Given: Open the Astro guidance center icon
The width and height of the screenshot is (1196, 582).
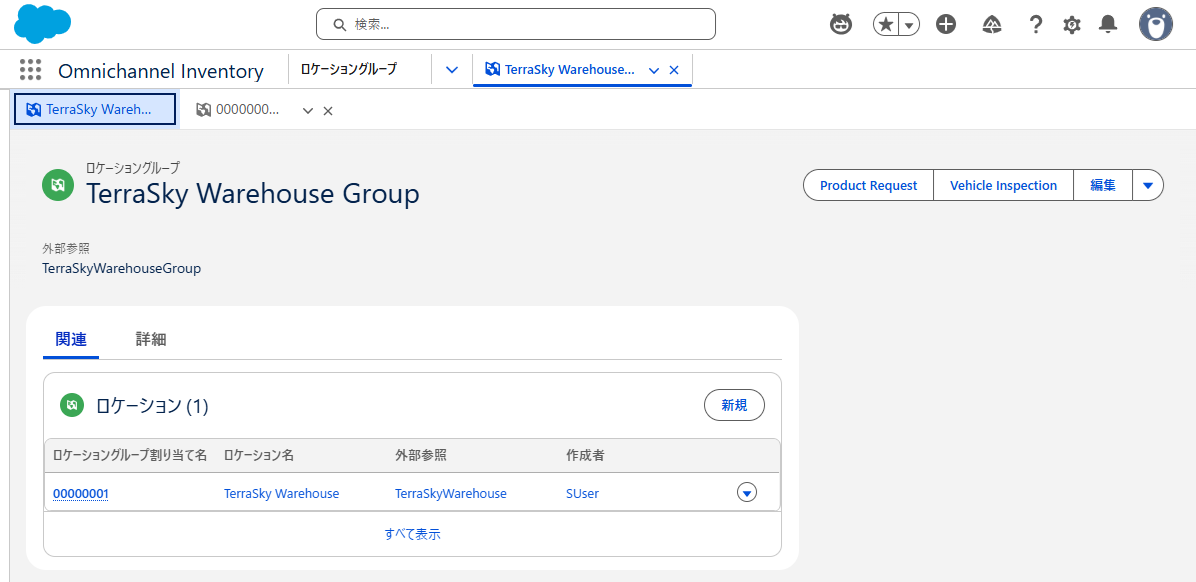Looking at the screenshot, I should [841, 24].
